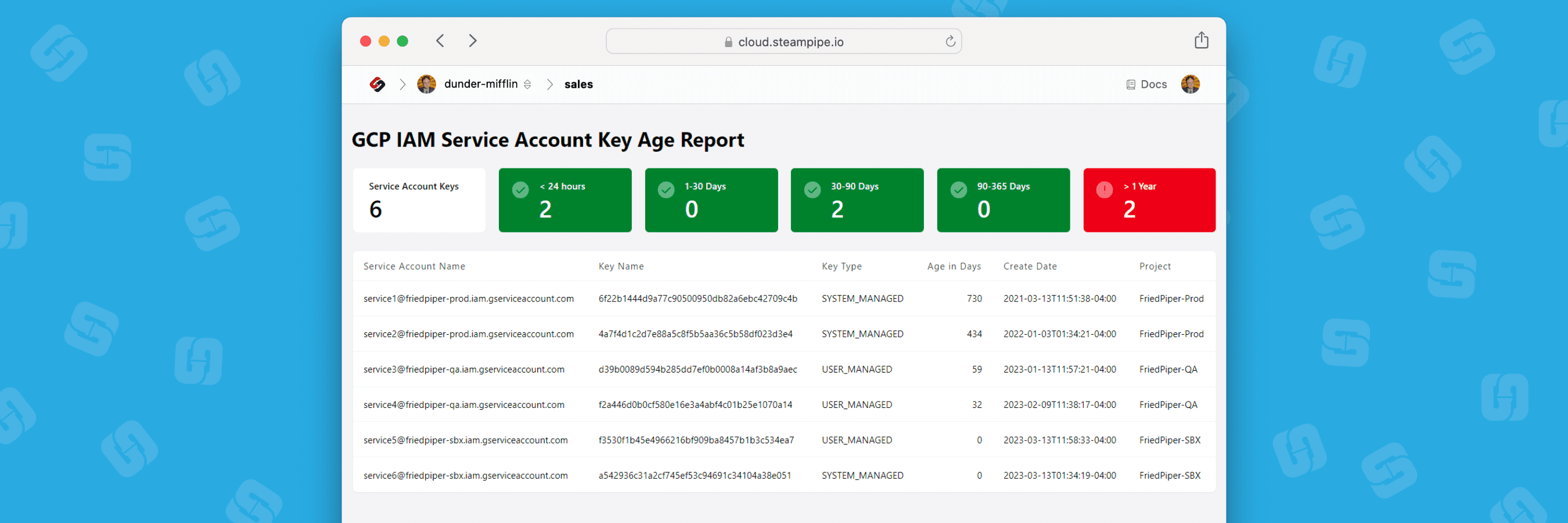
Task: Click the dunder-mifflin breadcrumb
Action: point(481,84)
